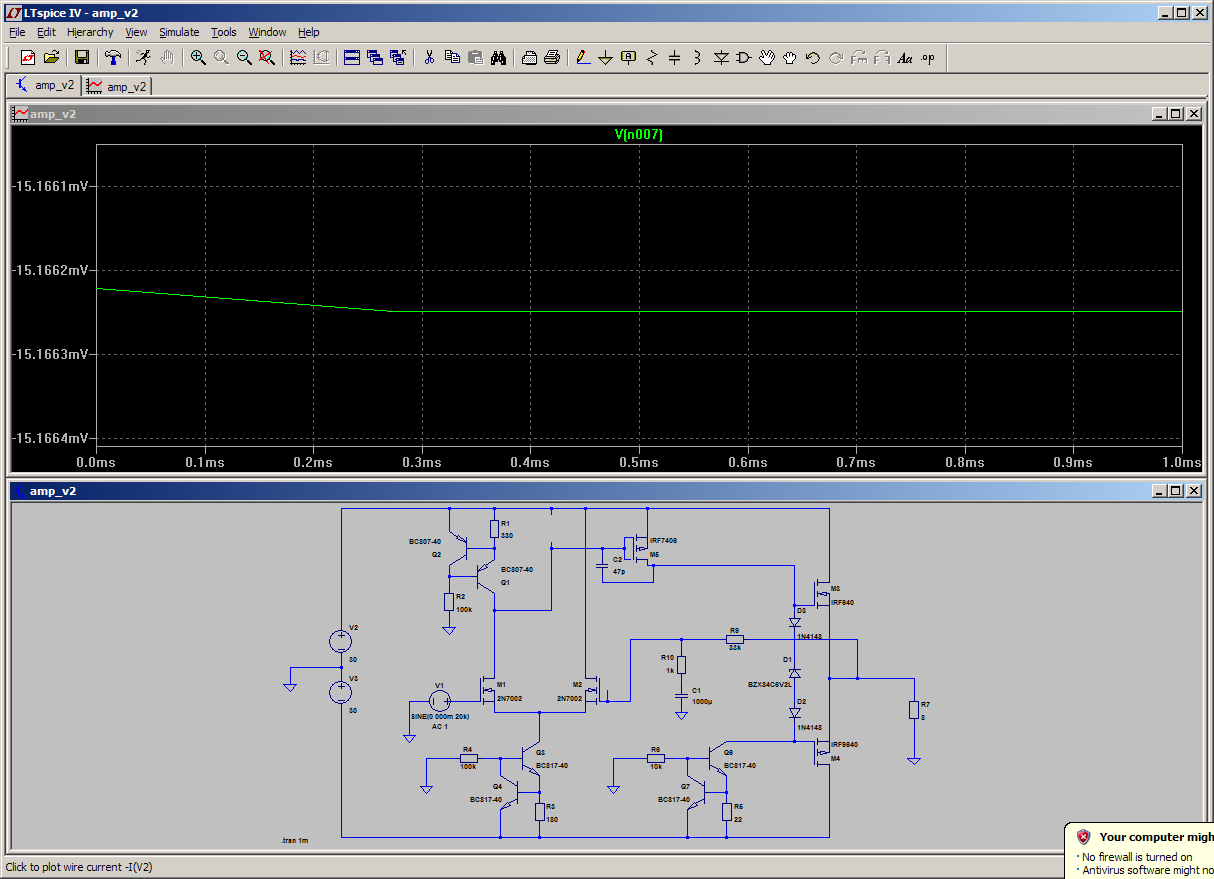1214x879 pixels.
Task: Copy with the duplicate pages icon
Action: 452,58
